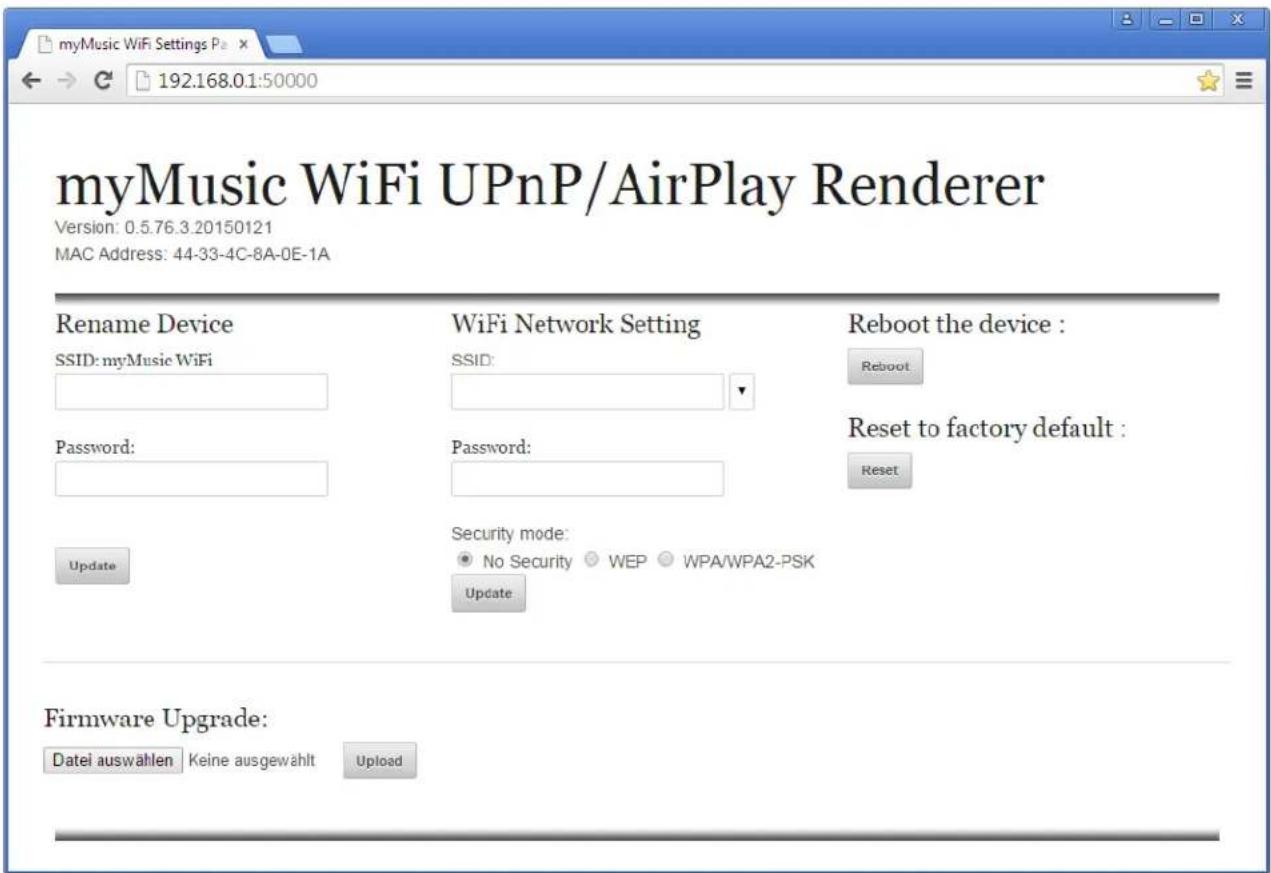1271x873 pixels.
Task: Click the WiFi Network Setting Password field
Action: click(587, 479)
